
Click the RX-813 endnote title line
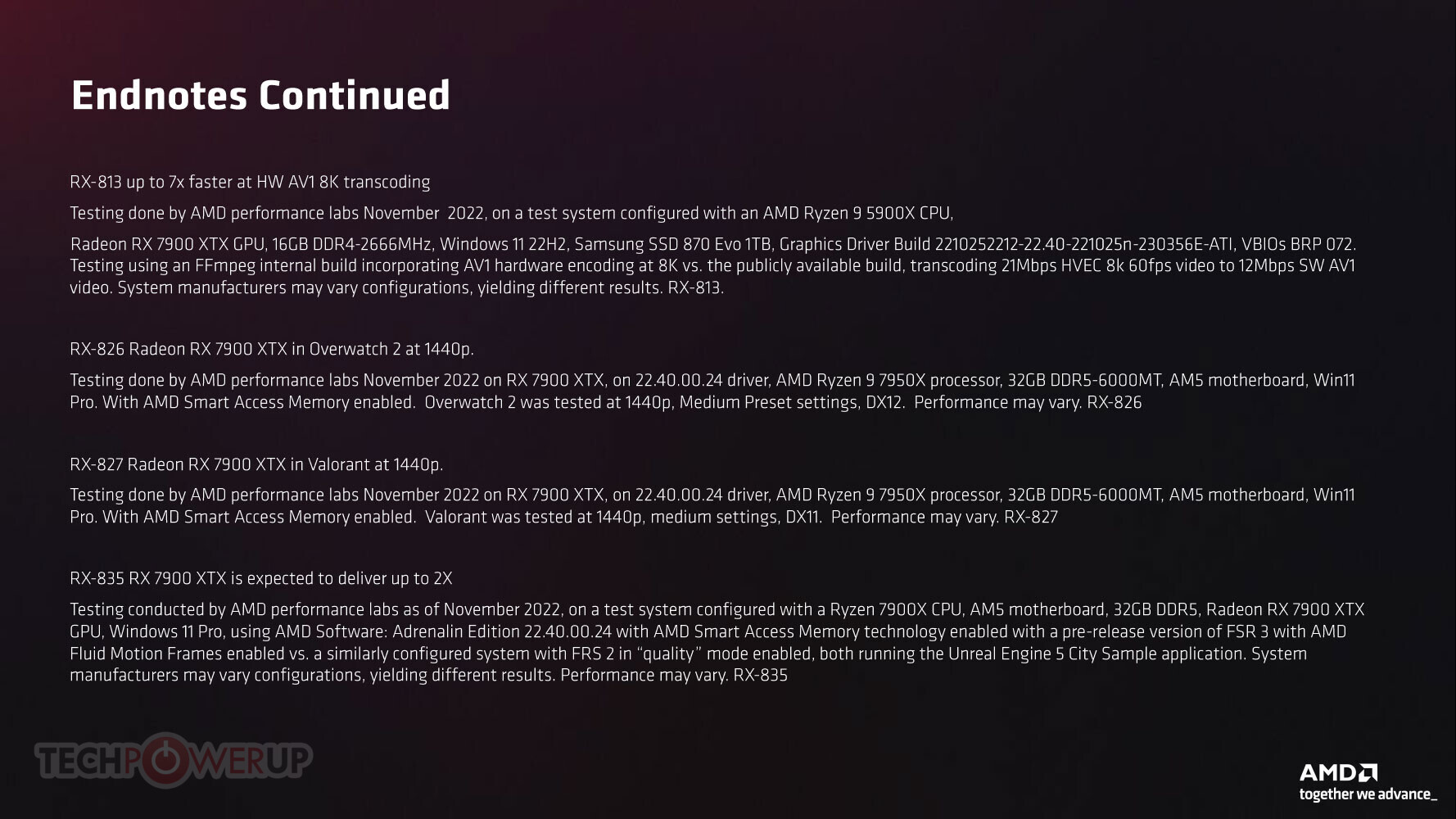click(250, 182)
